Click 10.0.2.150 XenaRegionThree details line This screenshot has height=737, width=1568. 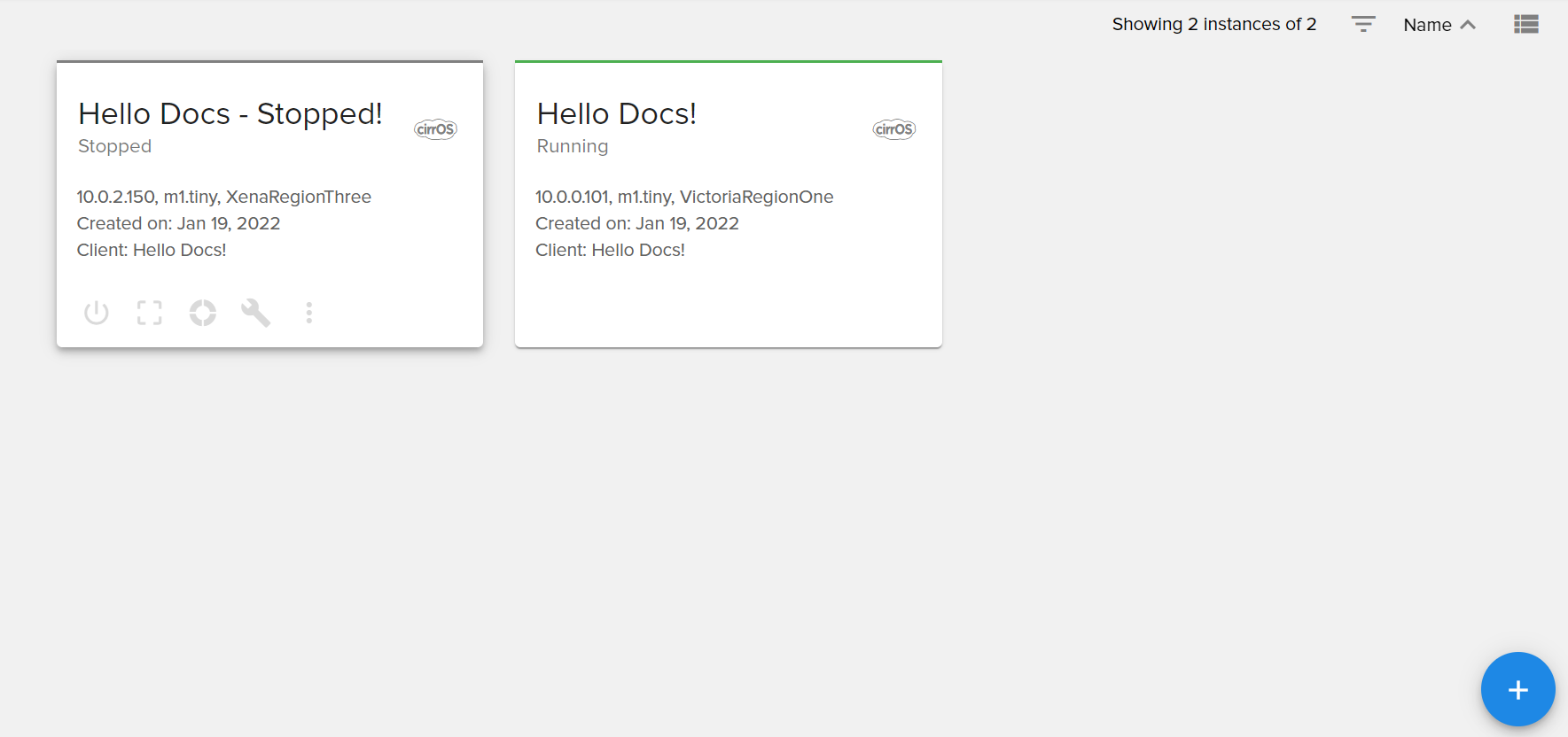pos(224,197)
